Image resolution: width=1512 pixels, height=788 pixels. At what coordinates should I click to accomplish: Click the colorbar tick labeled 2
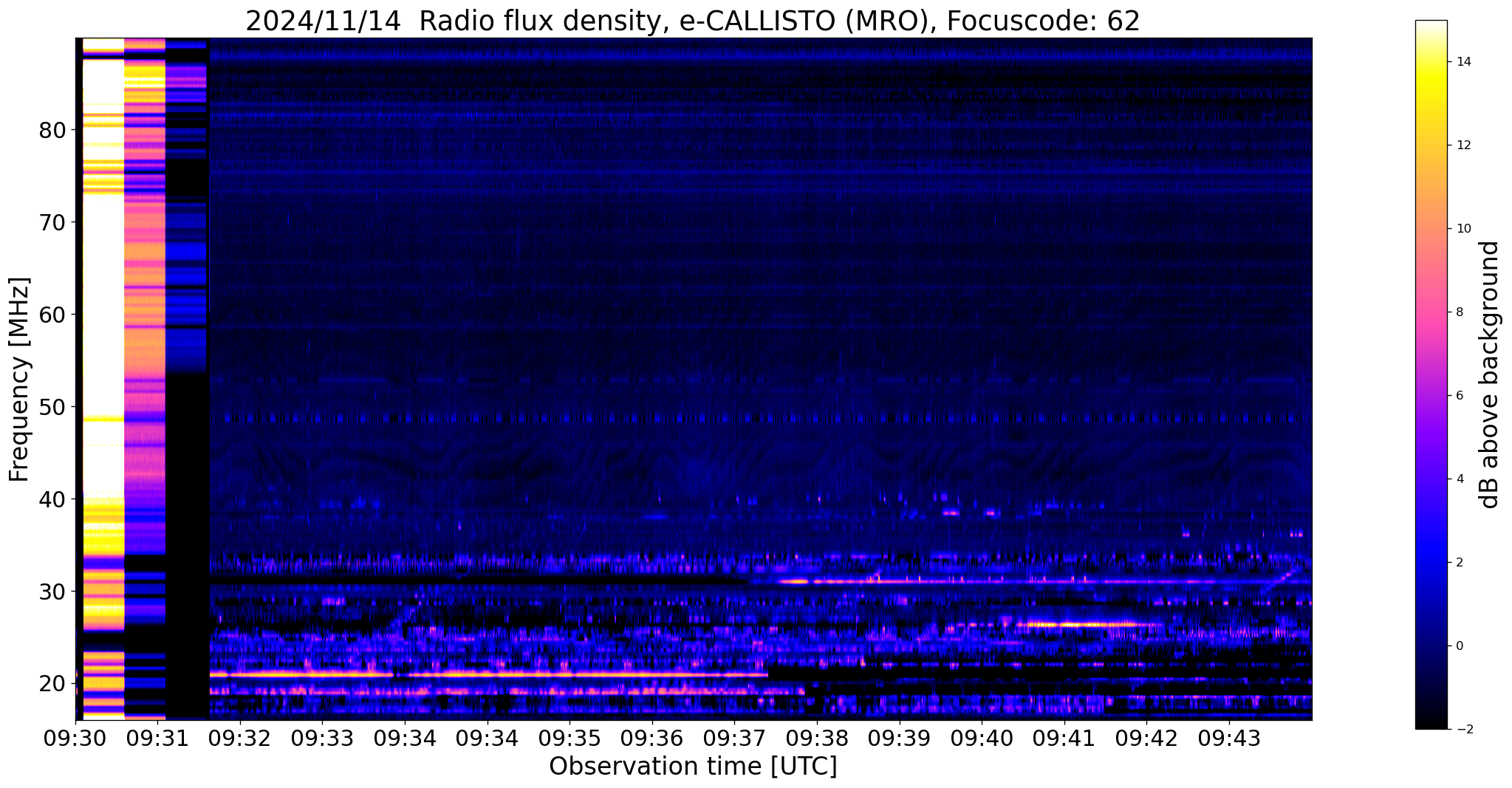(x=1460, y=563)
